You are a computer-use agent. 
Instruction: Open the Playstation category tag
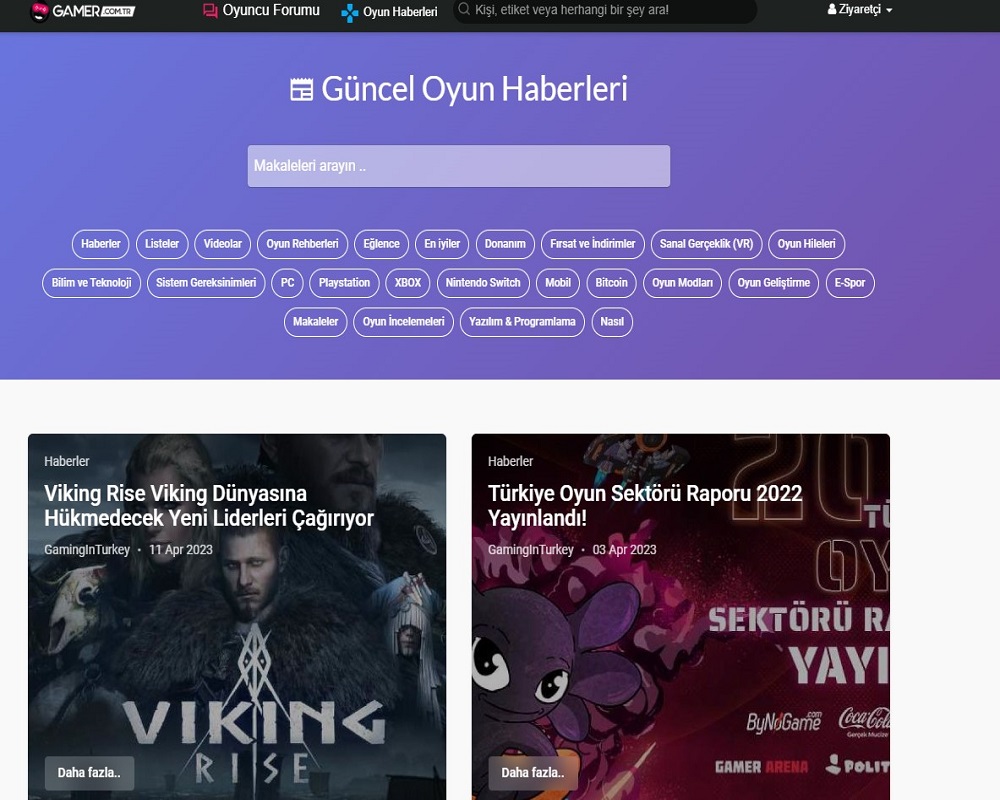click(x=344, y=283)
